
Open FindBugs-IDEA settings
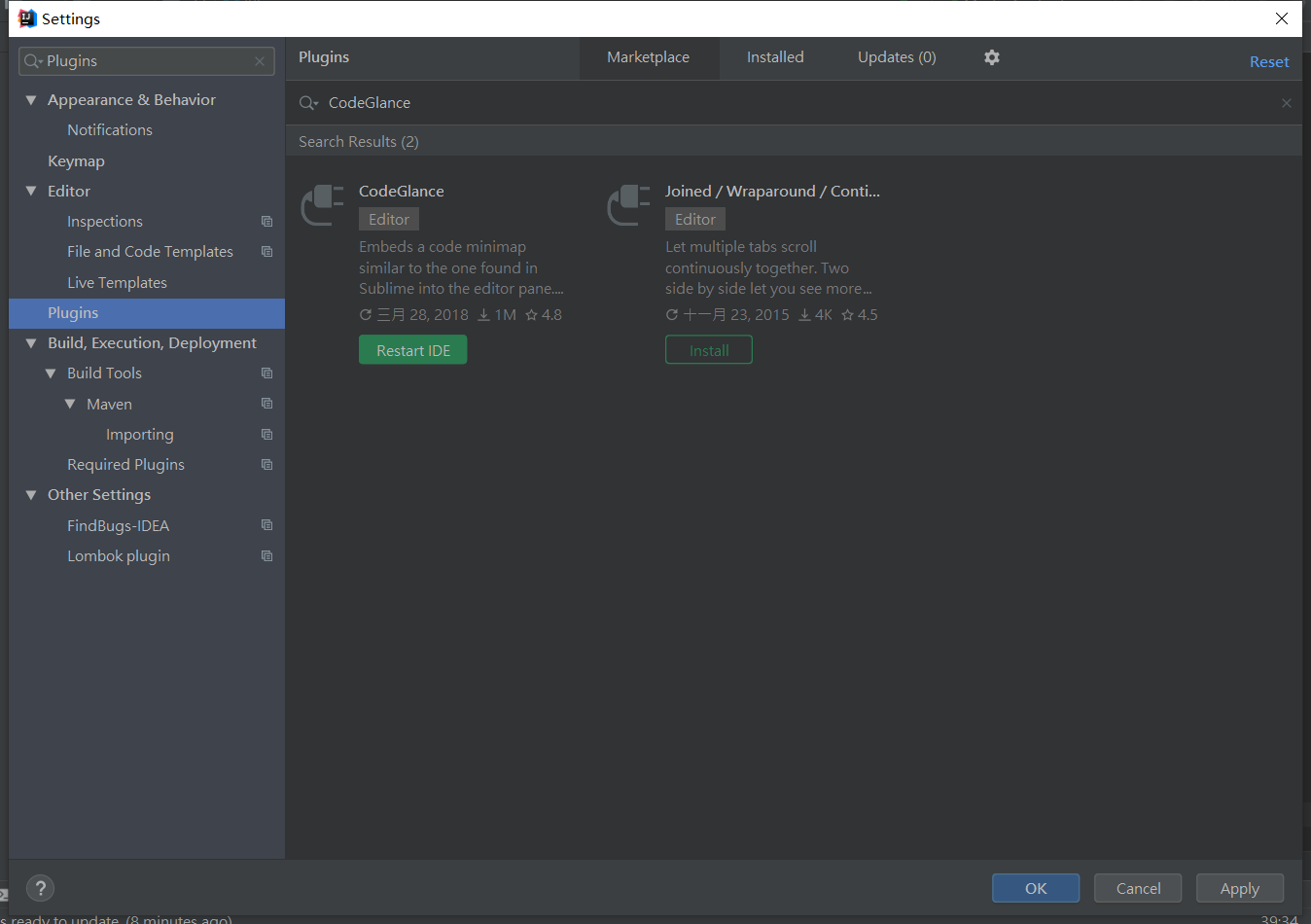pos(118,525)
